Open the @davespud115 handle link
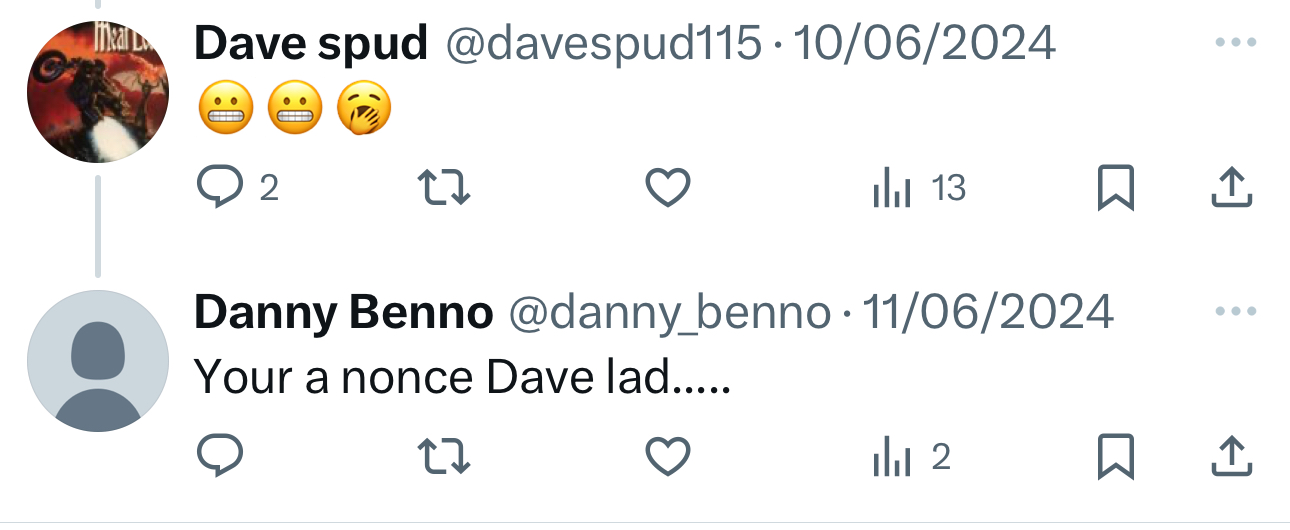Screen dimensions: 1290x530 click(602, 43)
